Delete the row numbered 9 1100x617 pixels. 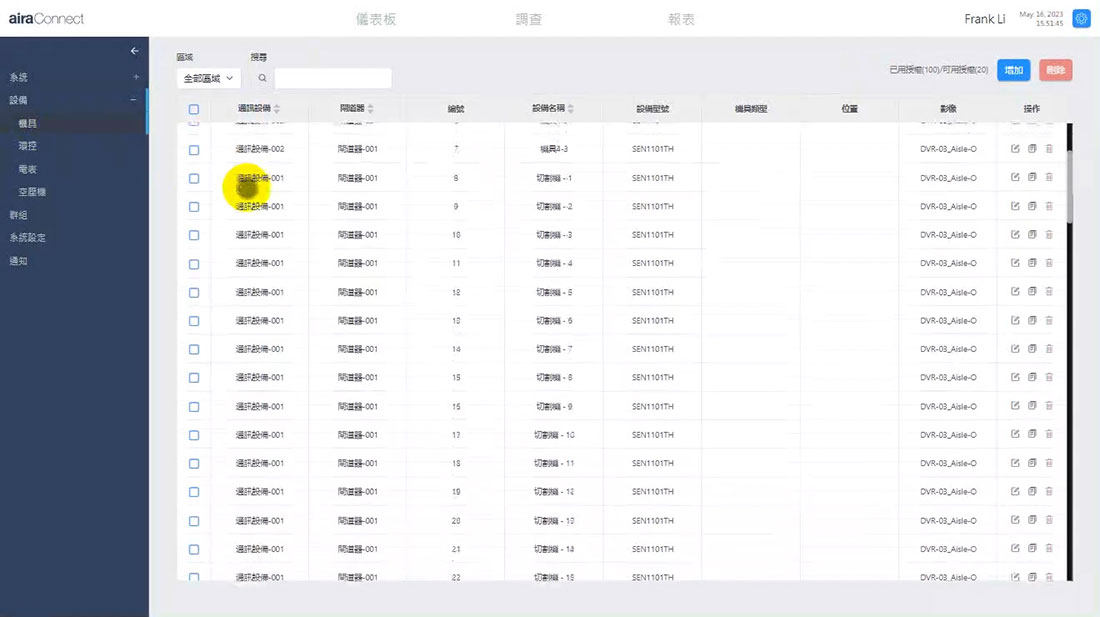(x=1049, y=206)
